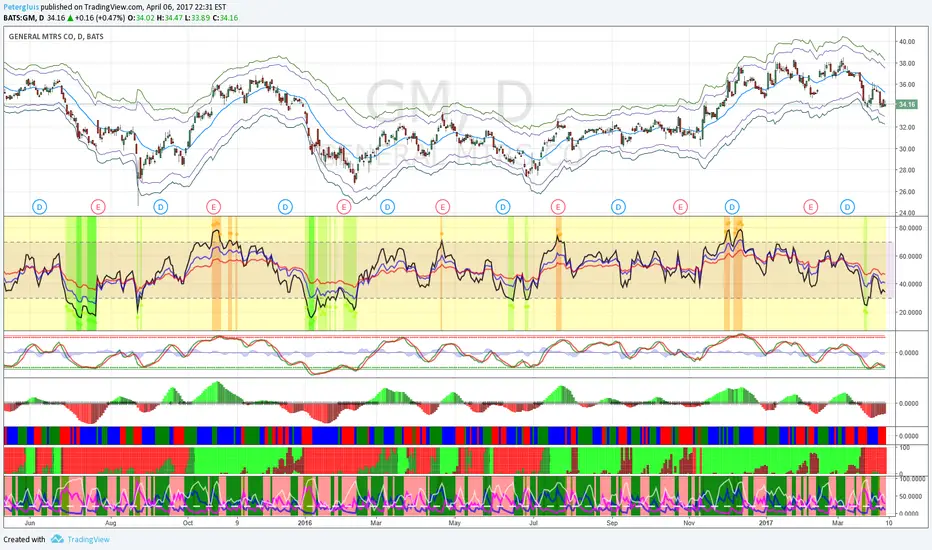The image size is (932, 550).
Task: Click the 24.00 price axis label
Action: 906,213
